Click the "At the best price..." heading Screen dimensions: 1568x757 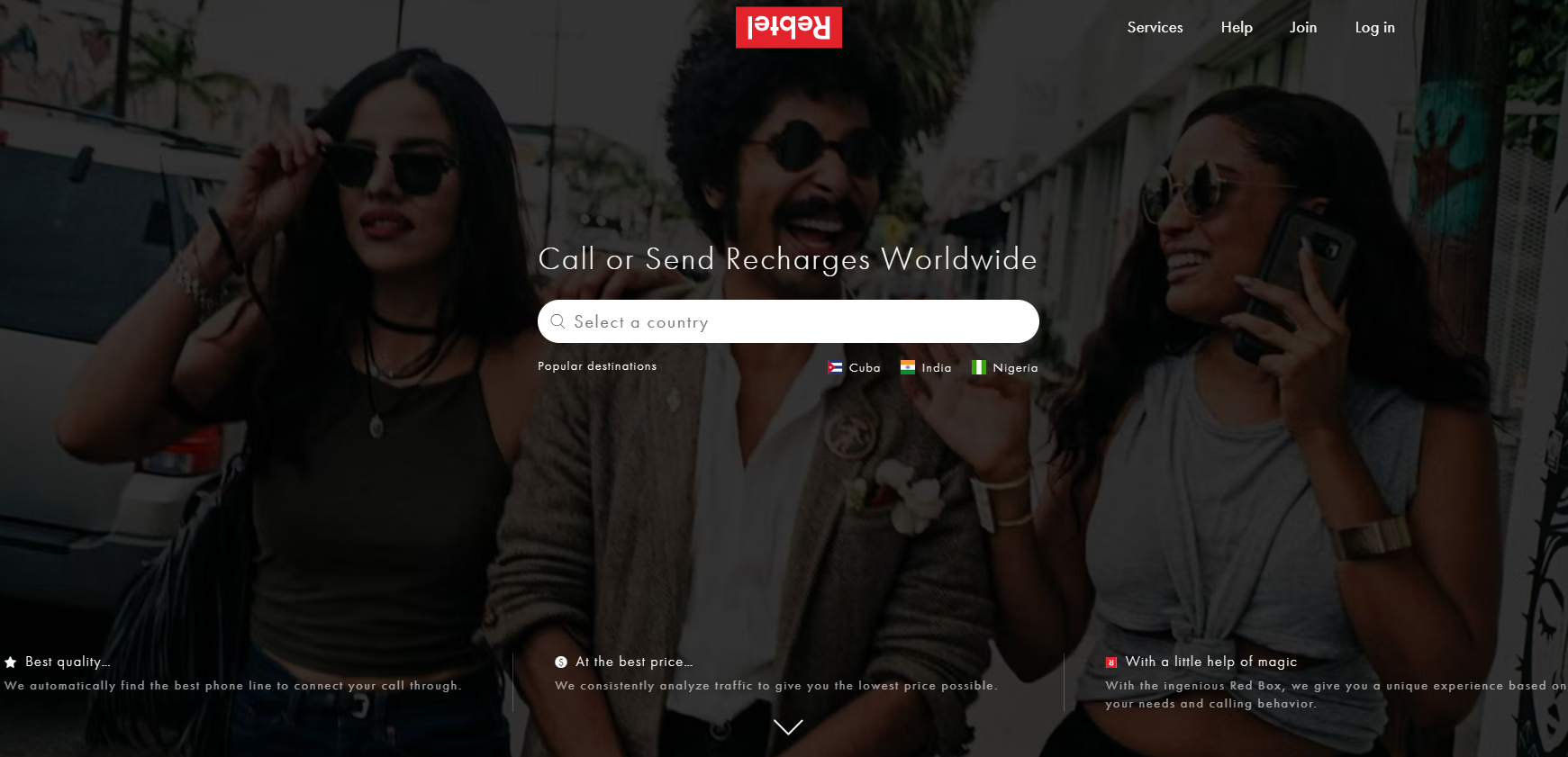tap(634, 662)
